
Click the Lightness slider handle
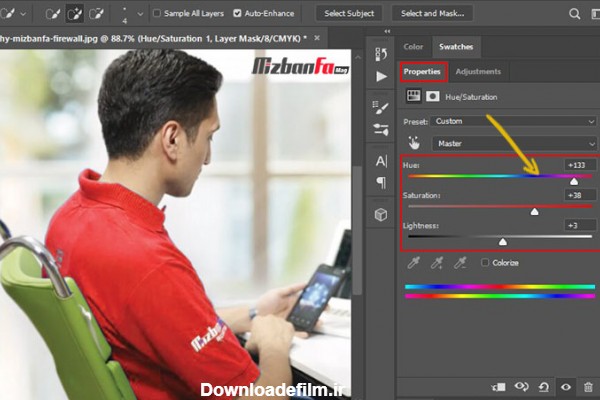click(x=503, y=242)
